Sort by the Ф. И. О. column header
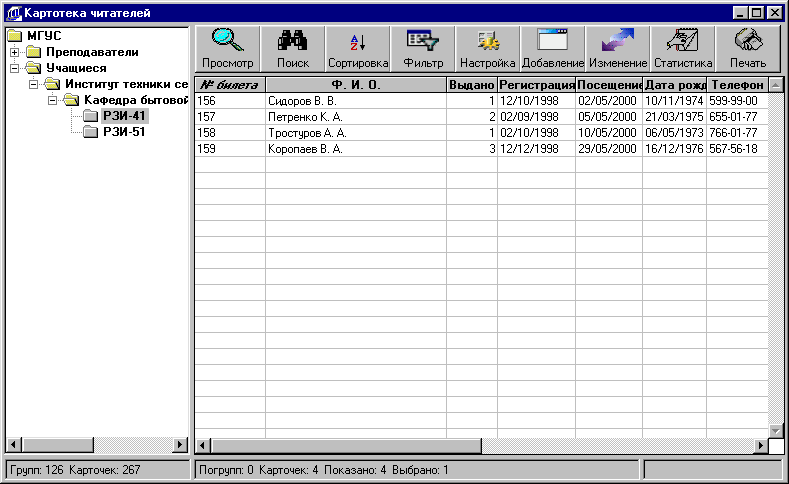 (355, 85)
